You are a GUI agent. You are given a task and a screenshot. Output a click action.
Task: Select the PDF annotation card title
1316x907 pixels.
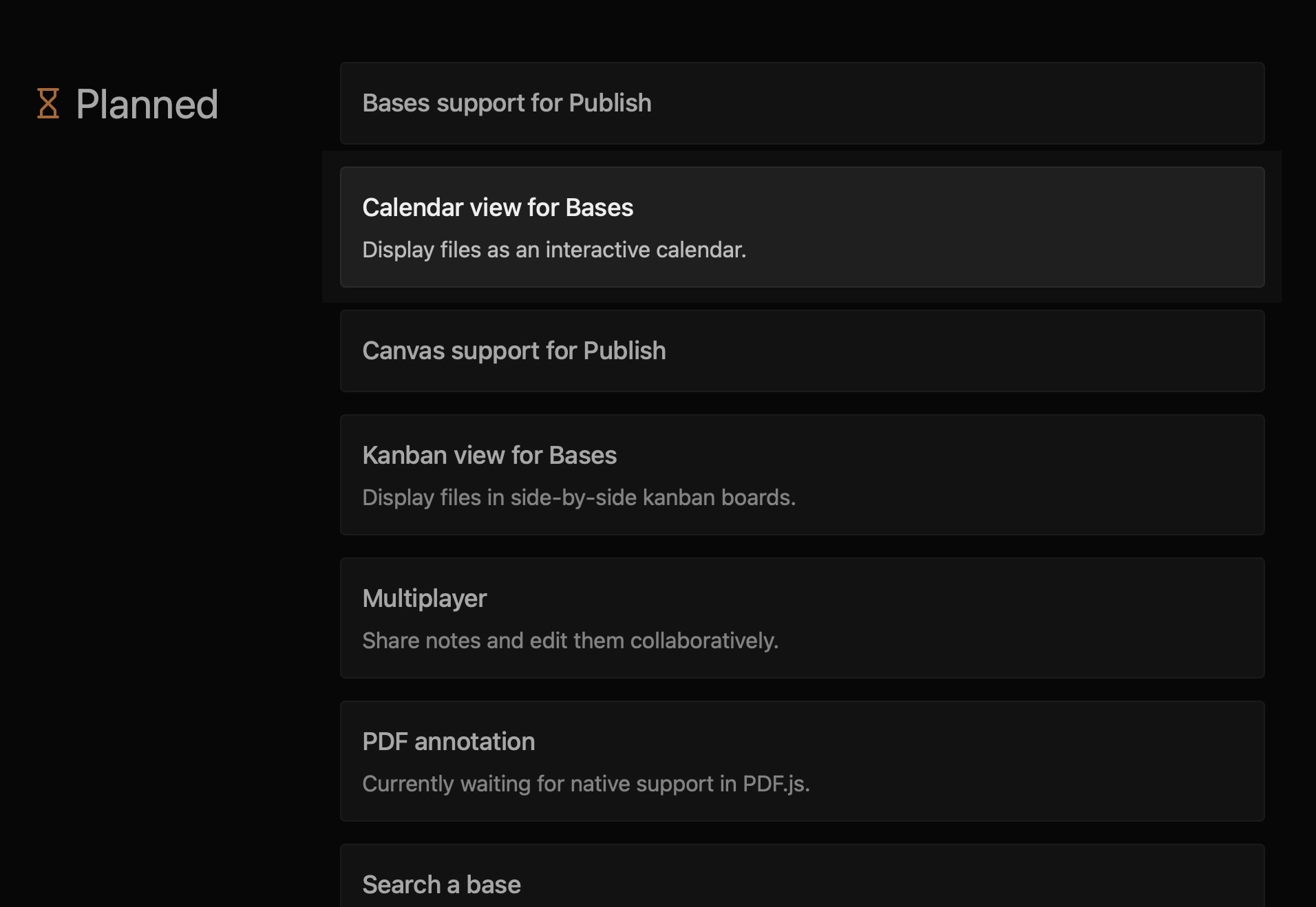(x=448, y=742)
